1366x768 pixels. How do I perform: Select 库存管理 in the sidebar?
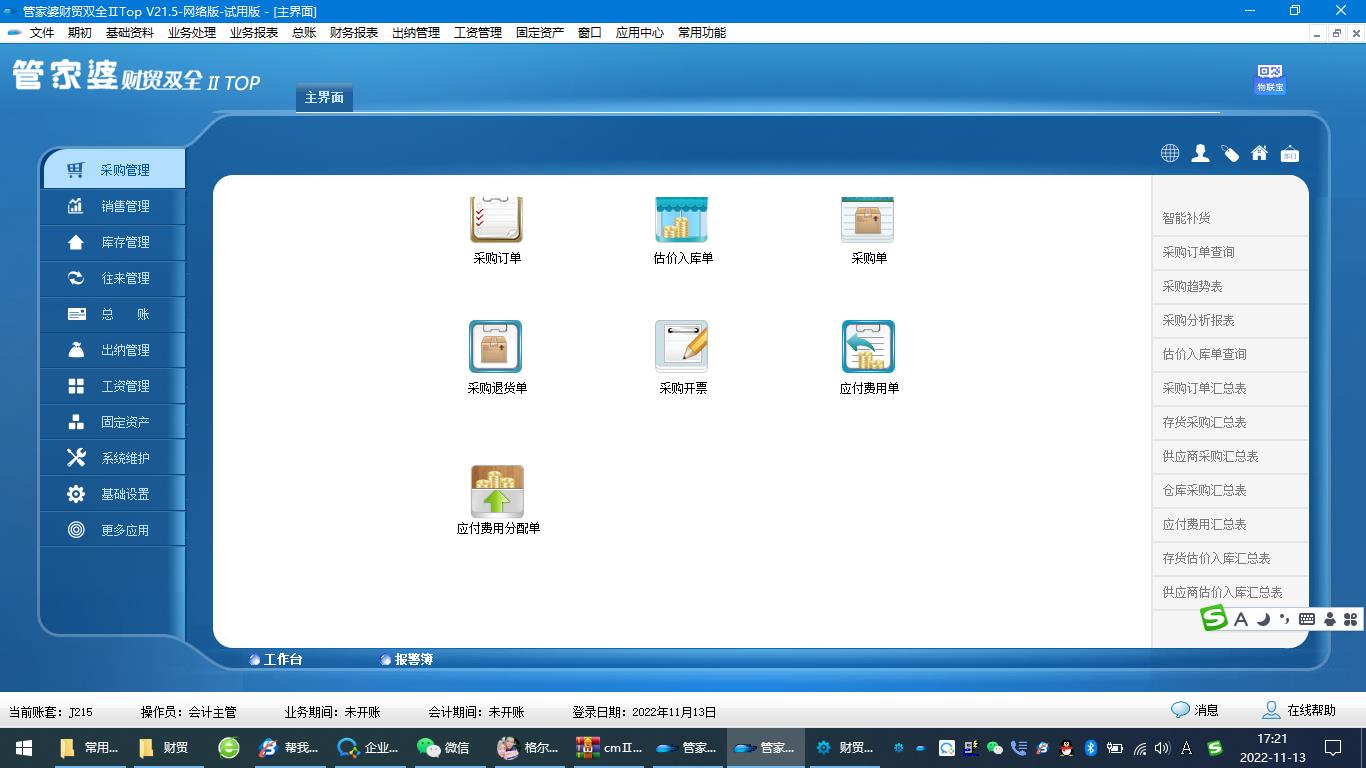coord(113,242)
